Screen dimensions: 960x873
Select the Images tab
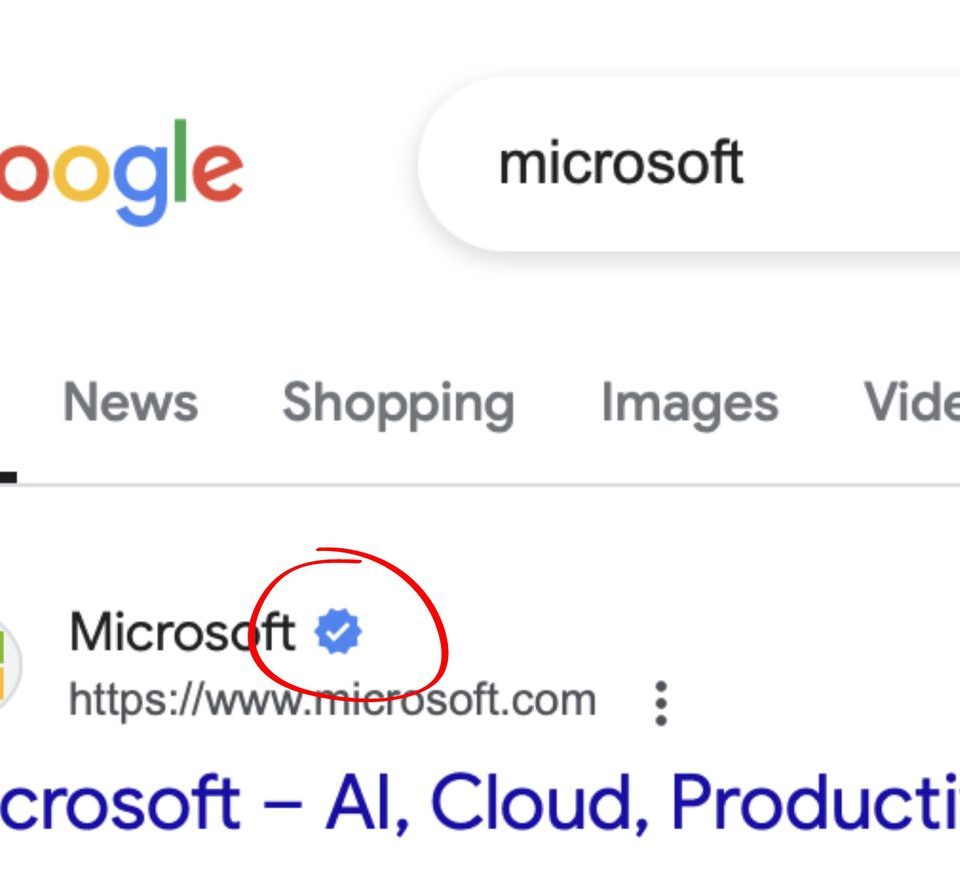click(x=689, y=403)
